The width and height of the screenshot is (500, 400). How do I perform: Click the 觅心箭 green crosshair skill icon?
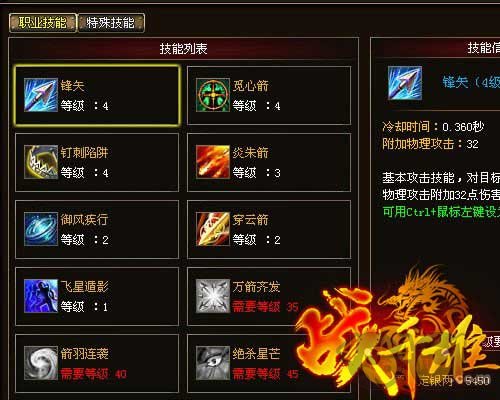point(213,95)
